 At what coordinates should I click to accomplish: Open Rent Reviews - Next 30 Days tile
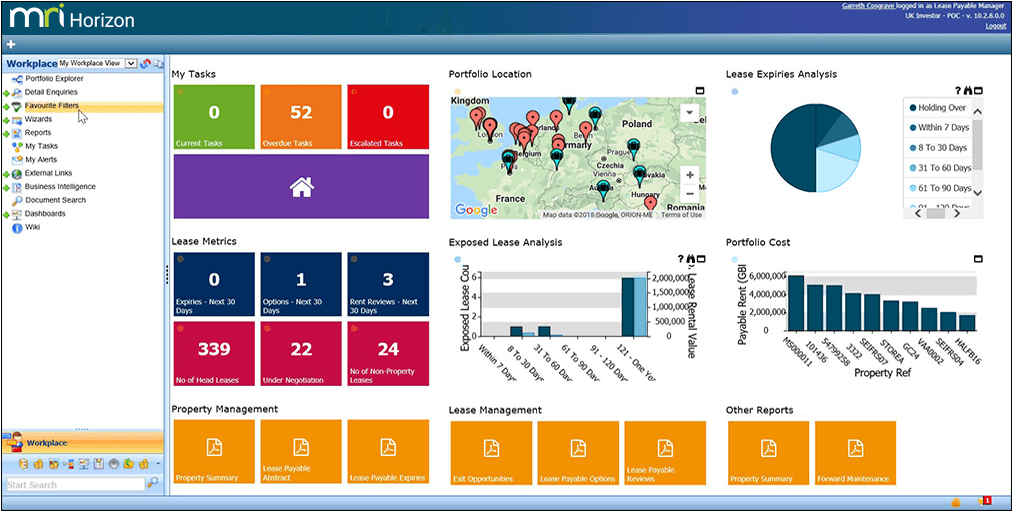point(388,285)
